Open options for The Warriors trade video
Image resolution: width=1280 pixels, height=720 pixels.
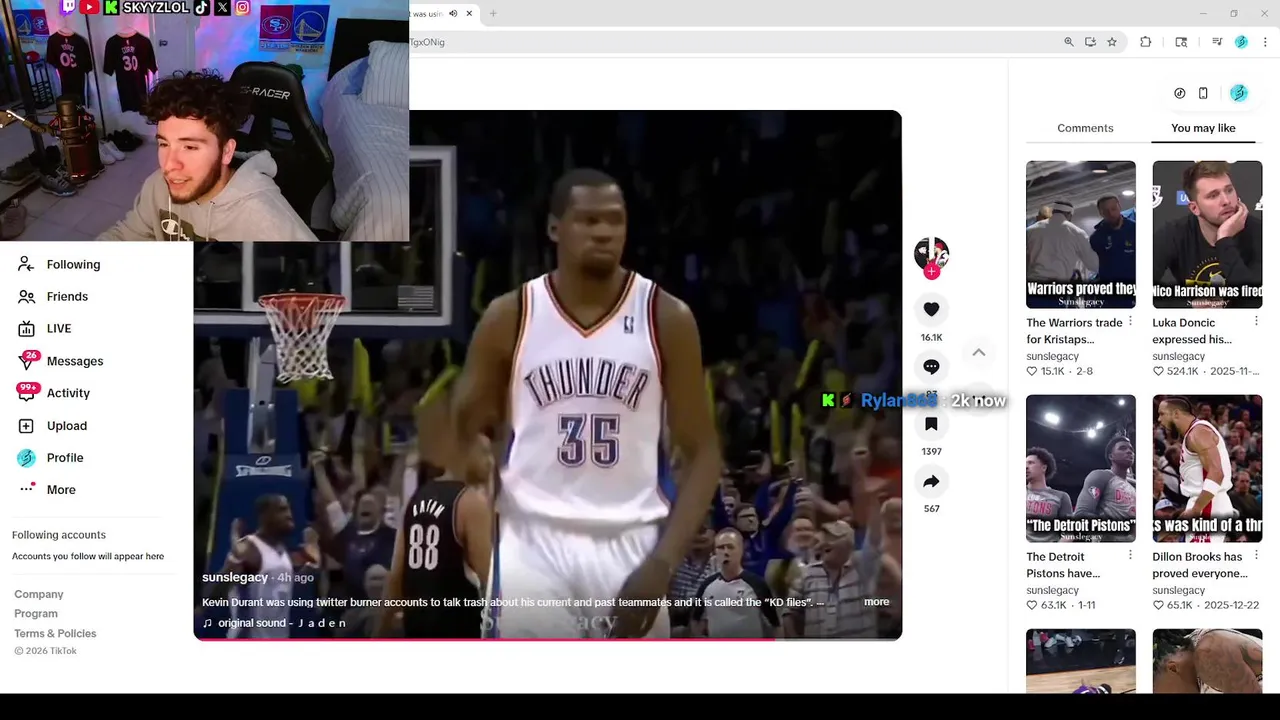click(x=1130, y=321)
